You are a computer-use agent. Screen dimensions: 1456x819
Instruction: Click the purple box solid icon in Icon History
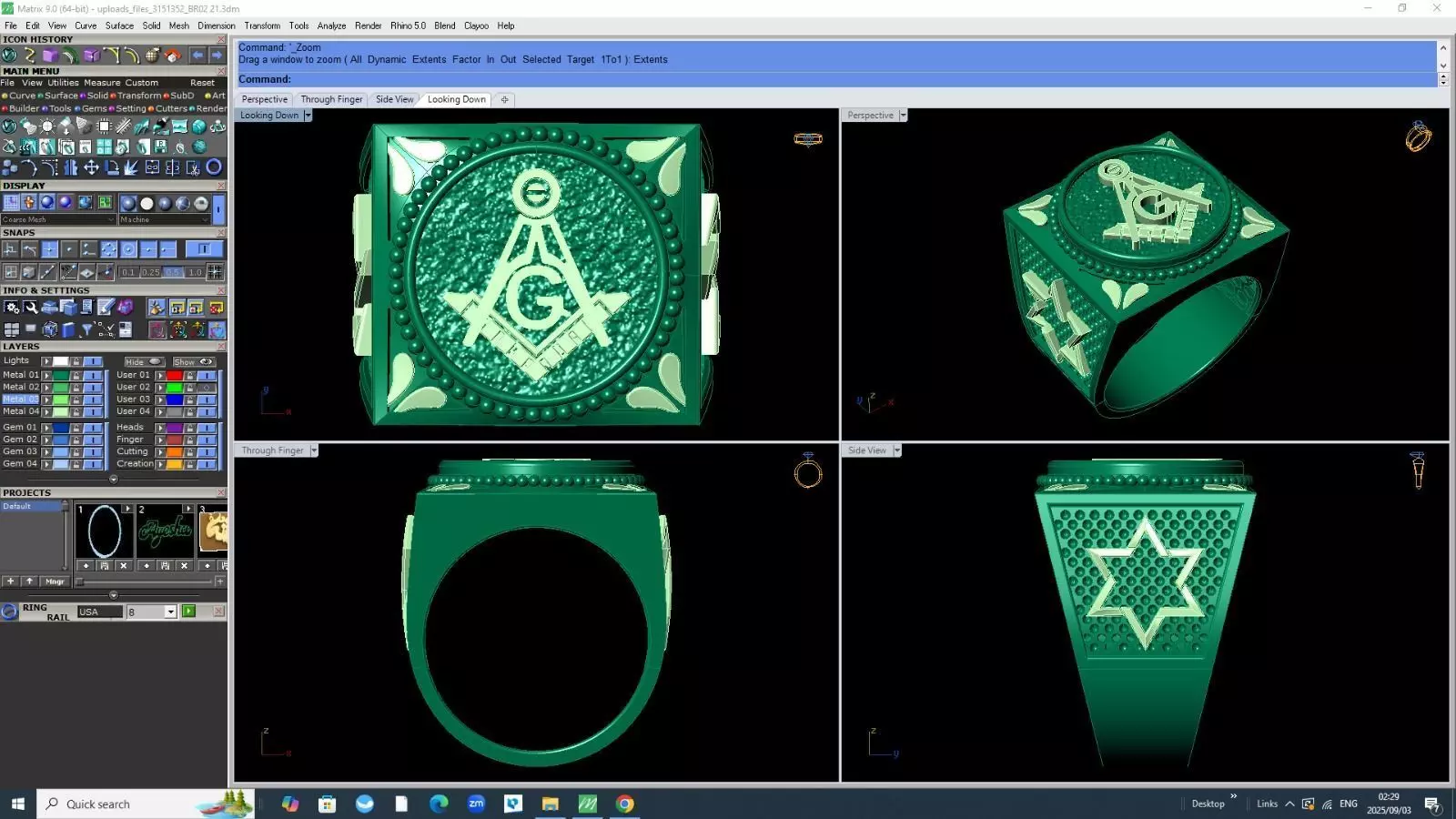click(x=50, y=56)
